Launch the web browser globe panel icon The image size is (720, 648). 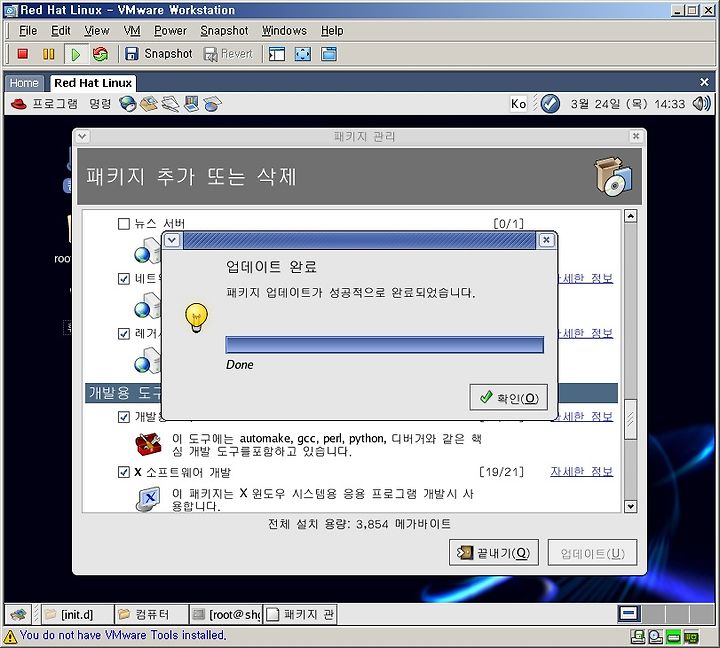click(x=128, y=104)
